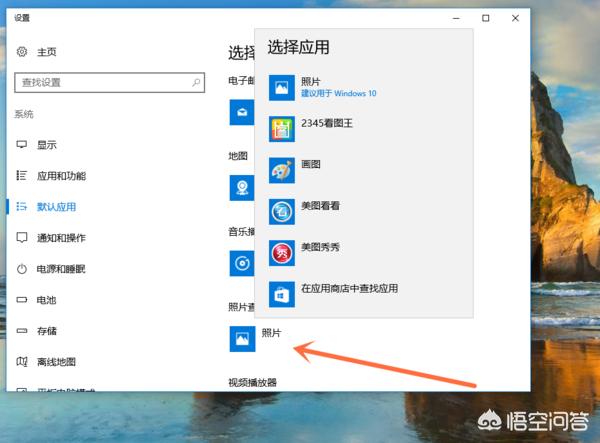The image size is (600, 443).
Task: Open 应用和功能 settings
Action: coord(61,176)
